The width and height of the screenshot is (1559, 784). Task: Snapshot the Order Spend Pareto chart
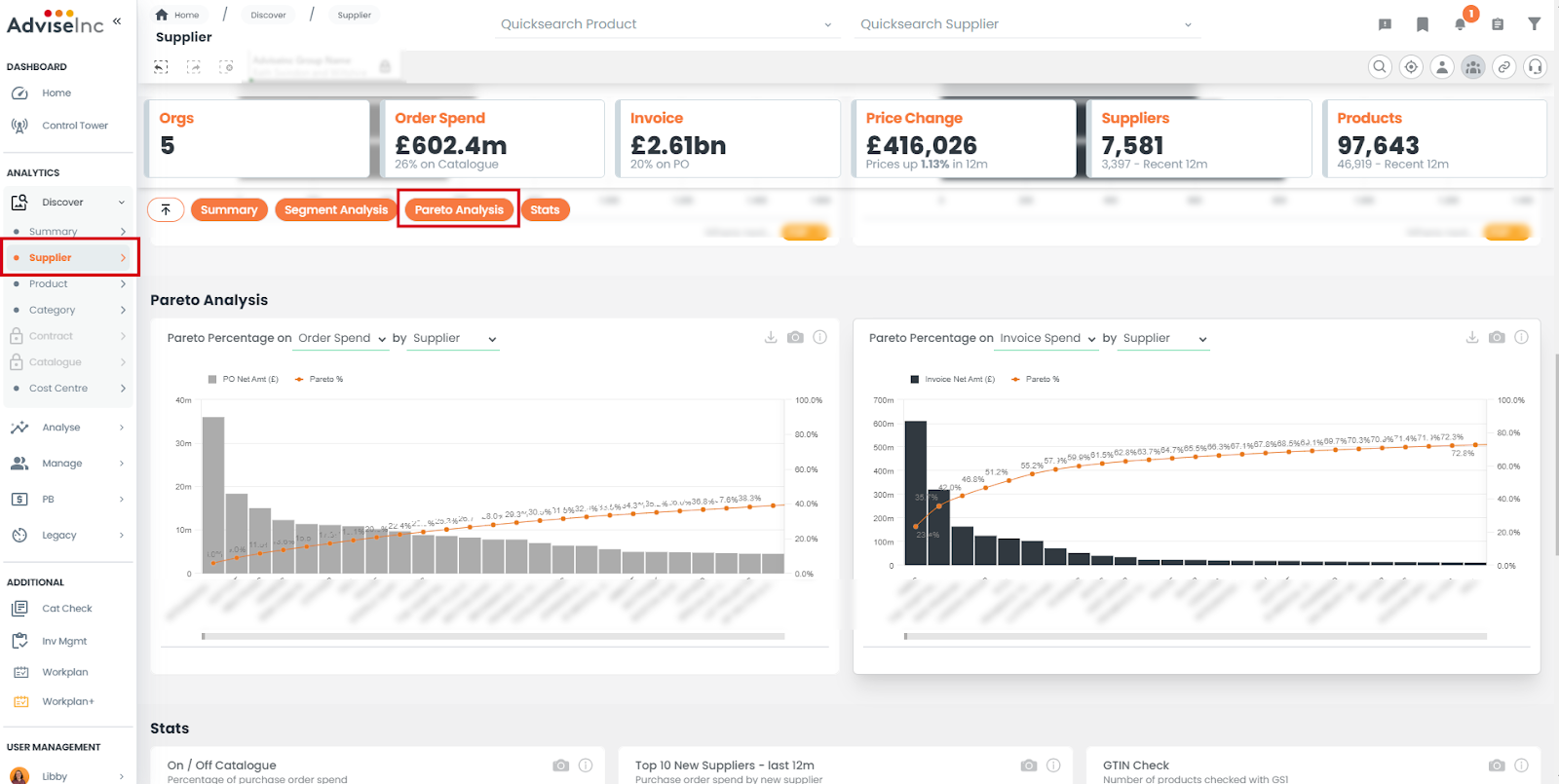coord(796,337)
